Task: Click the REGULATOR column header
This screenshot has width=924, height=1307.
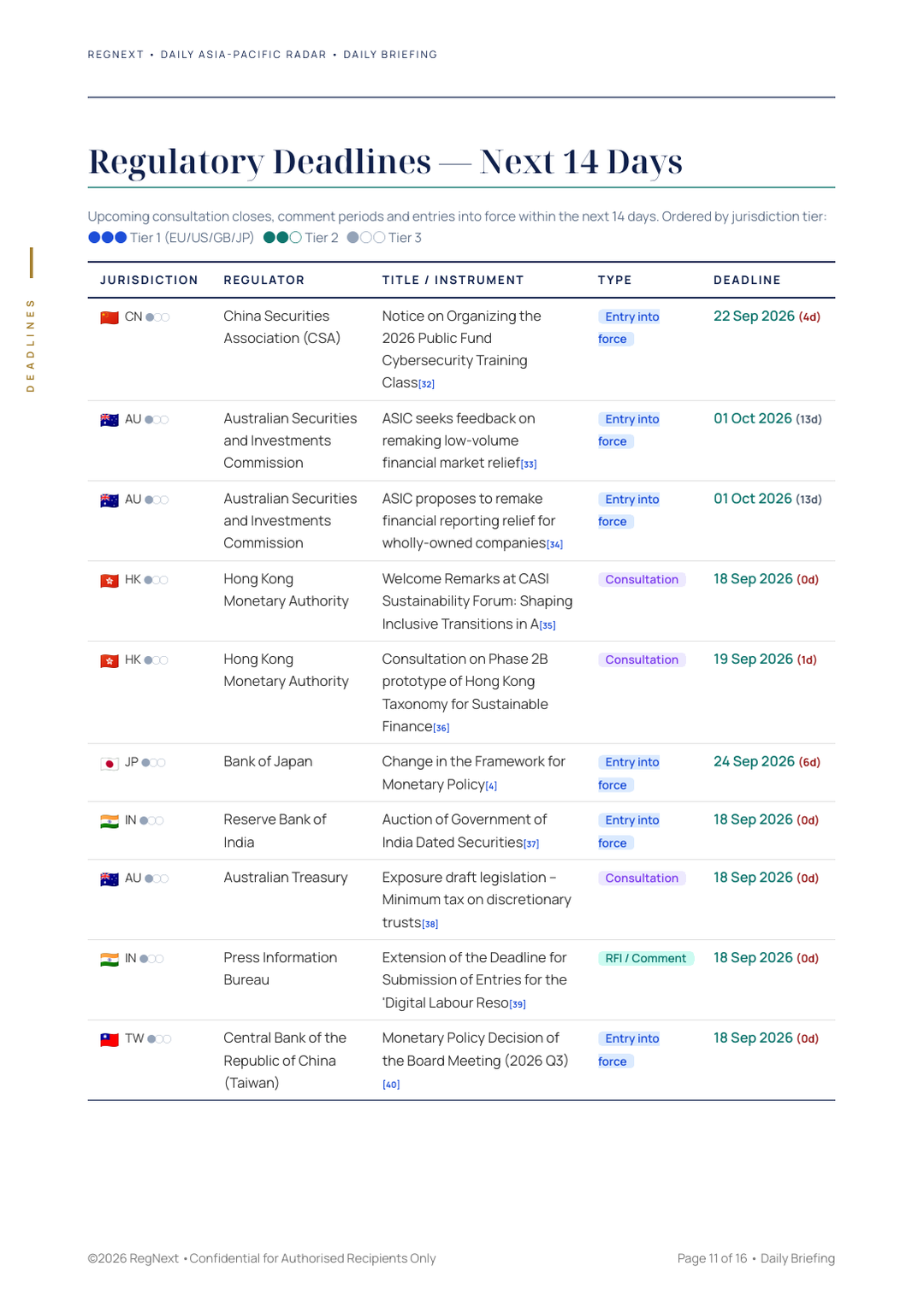Action: 264,281
